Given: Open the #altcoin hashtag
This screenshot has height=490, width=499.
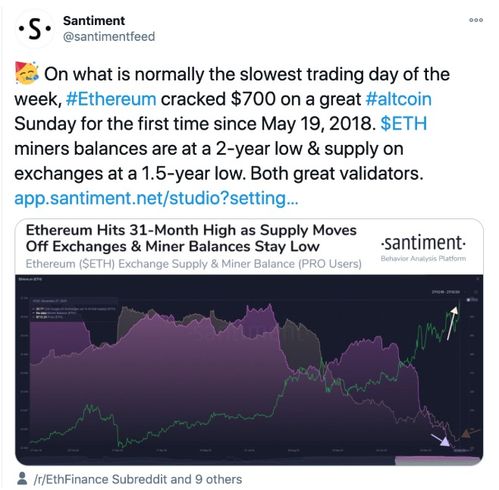Looking at the screenshot, I should [398, 99].
